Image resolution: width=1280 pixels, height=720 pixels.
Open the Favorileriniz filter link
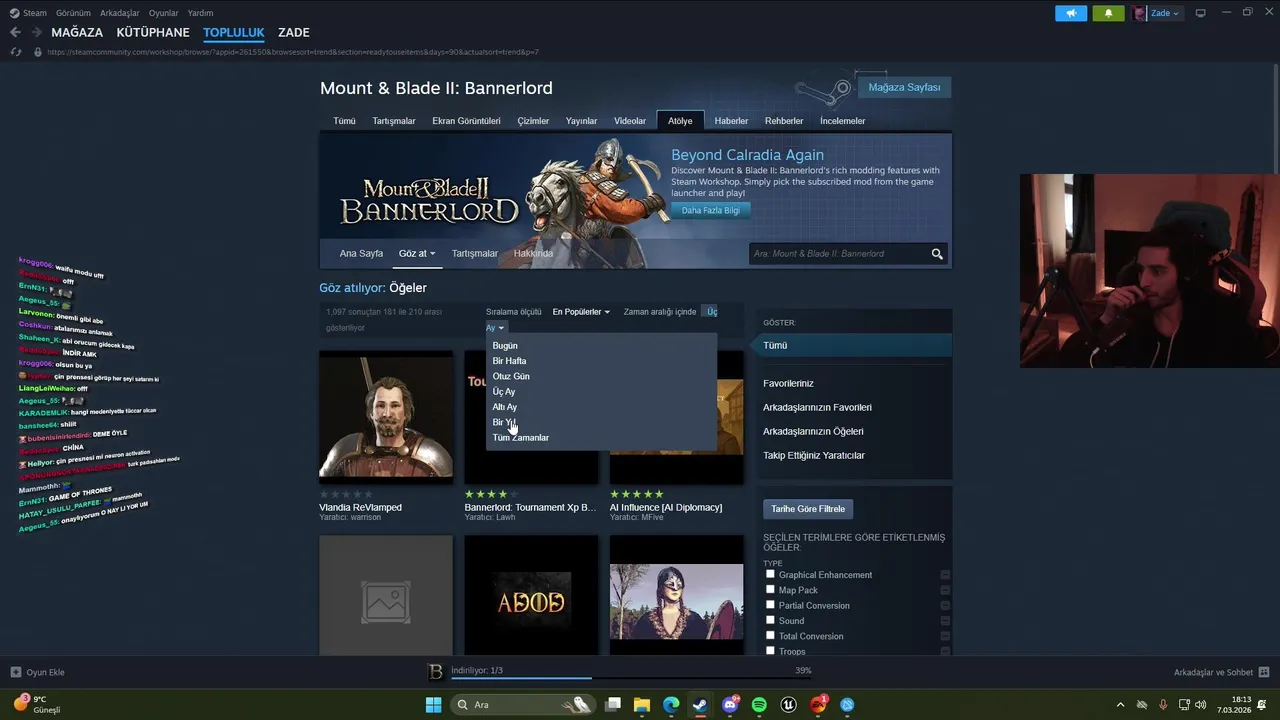pyautogui.click(x=788, y=384)
